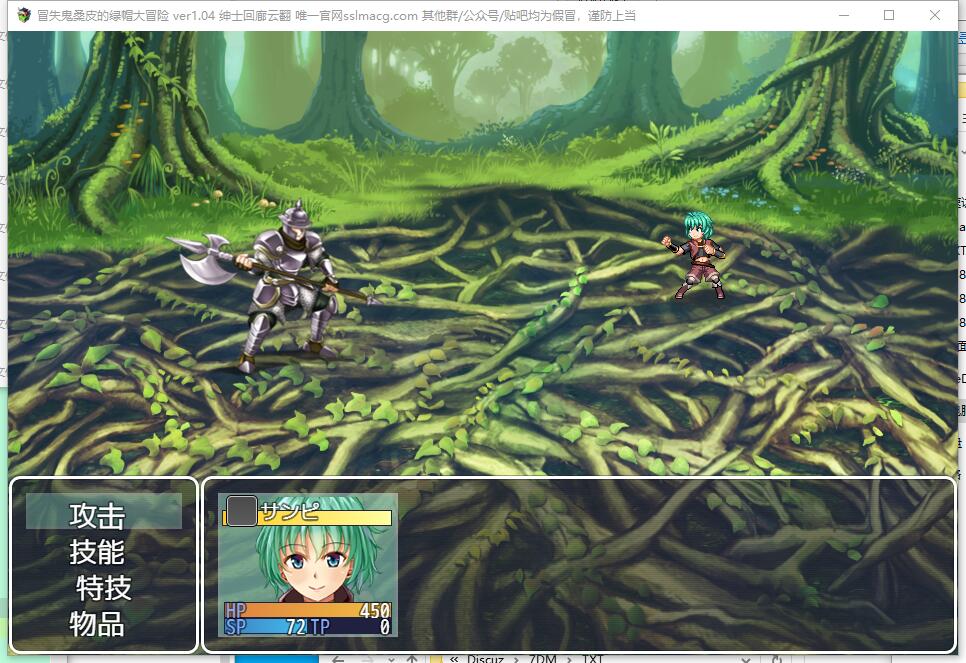Expand the Explorer address bar dropdown
966x663 pixels.
pos(745,659)
